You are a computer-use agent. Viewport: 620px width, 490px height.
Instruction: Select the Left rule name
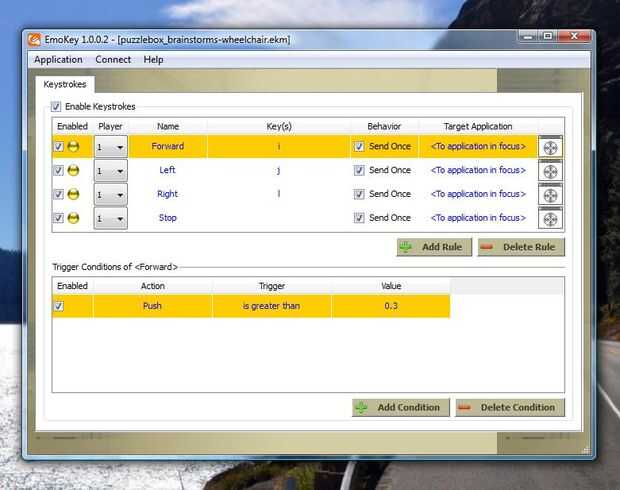click(x=167, y=170)
